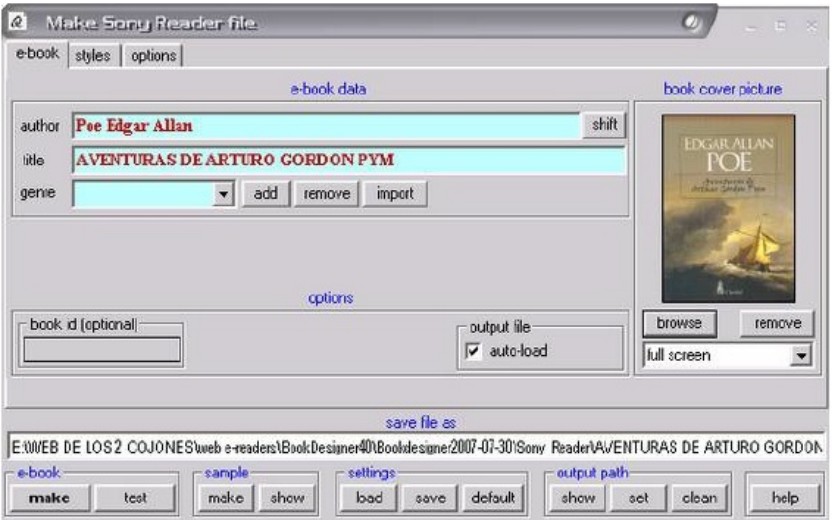Click the remove genre button

[326, 194]
